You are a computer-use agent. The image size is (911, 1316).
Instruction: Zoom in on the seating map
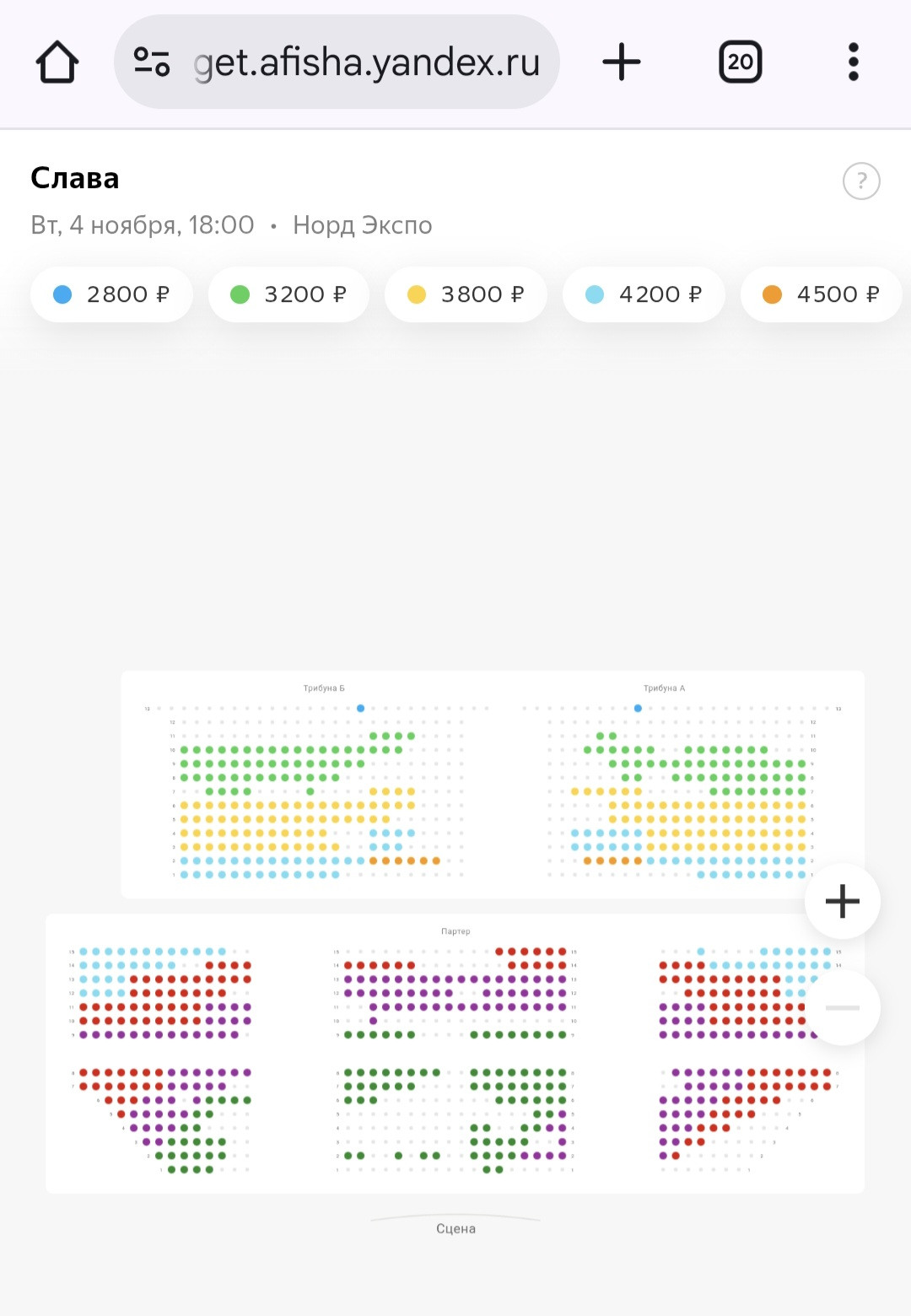(x=842, y=901)
